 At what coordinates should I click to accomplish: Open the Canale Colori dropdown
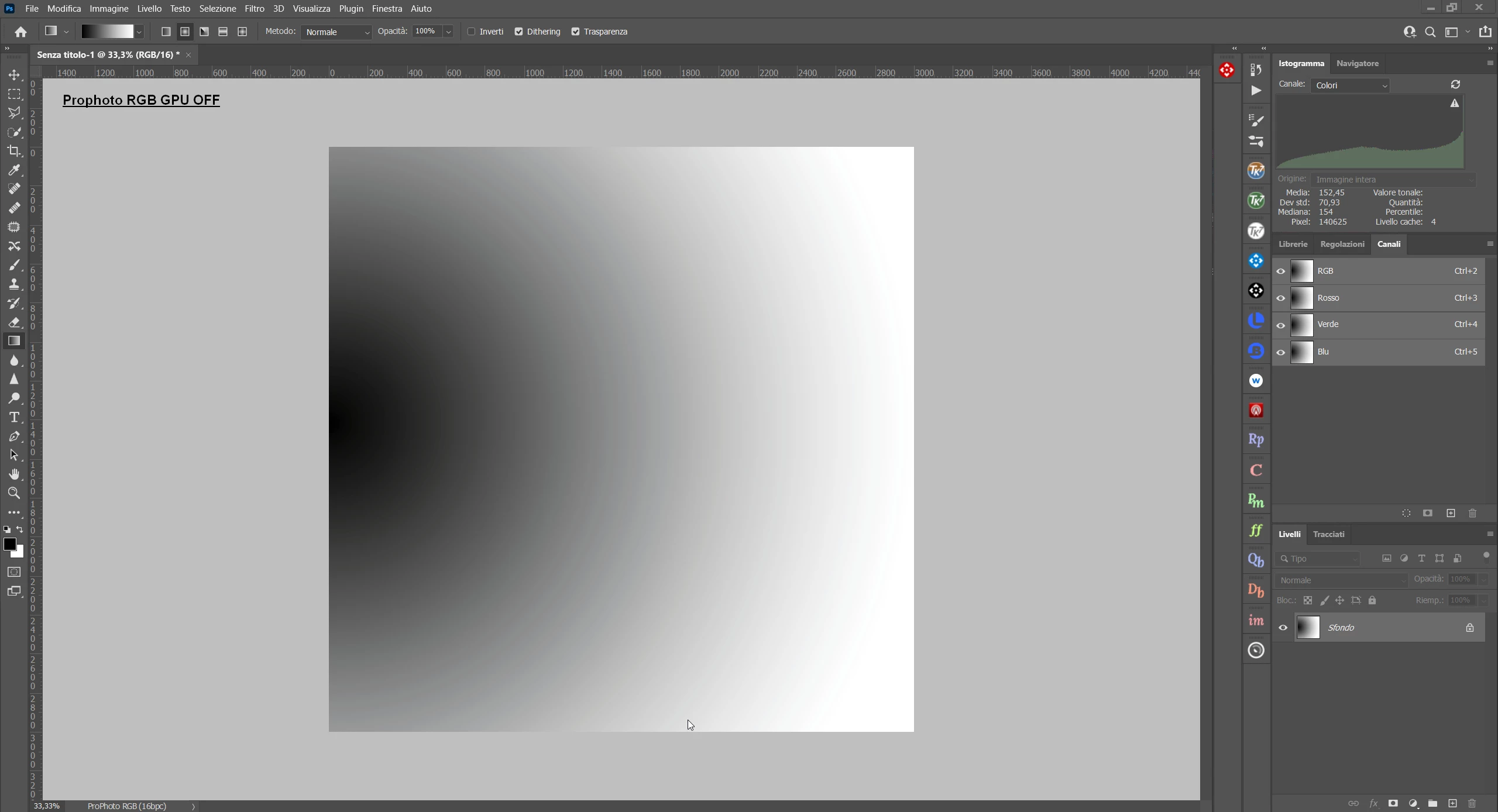[1350, 85]
